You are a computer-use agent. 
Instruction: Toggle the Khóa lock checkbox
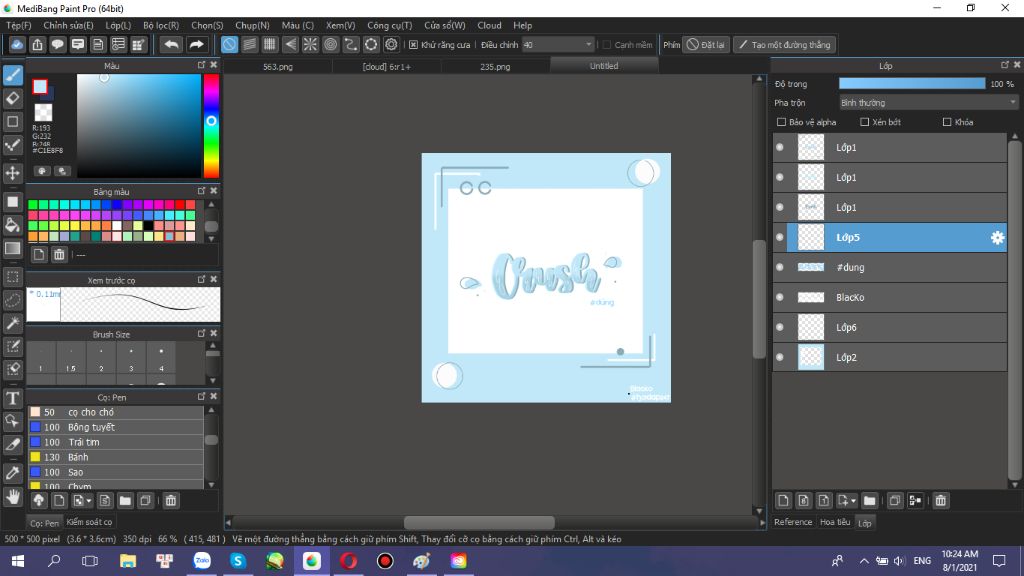947,122
